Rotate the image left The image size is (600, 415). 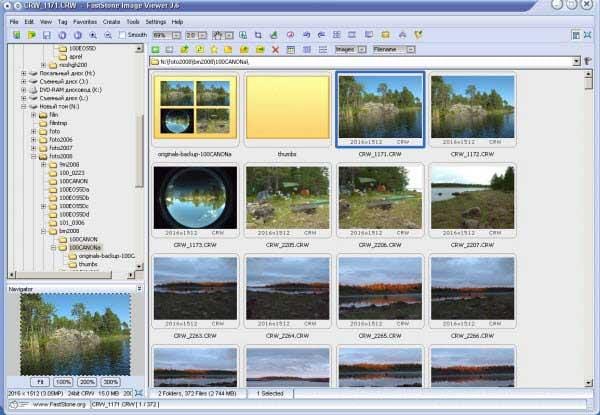306,35
